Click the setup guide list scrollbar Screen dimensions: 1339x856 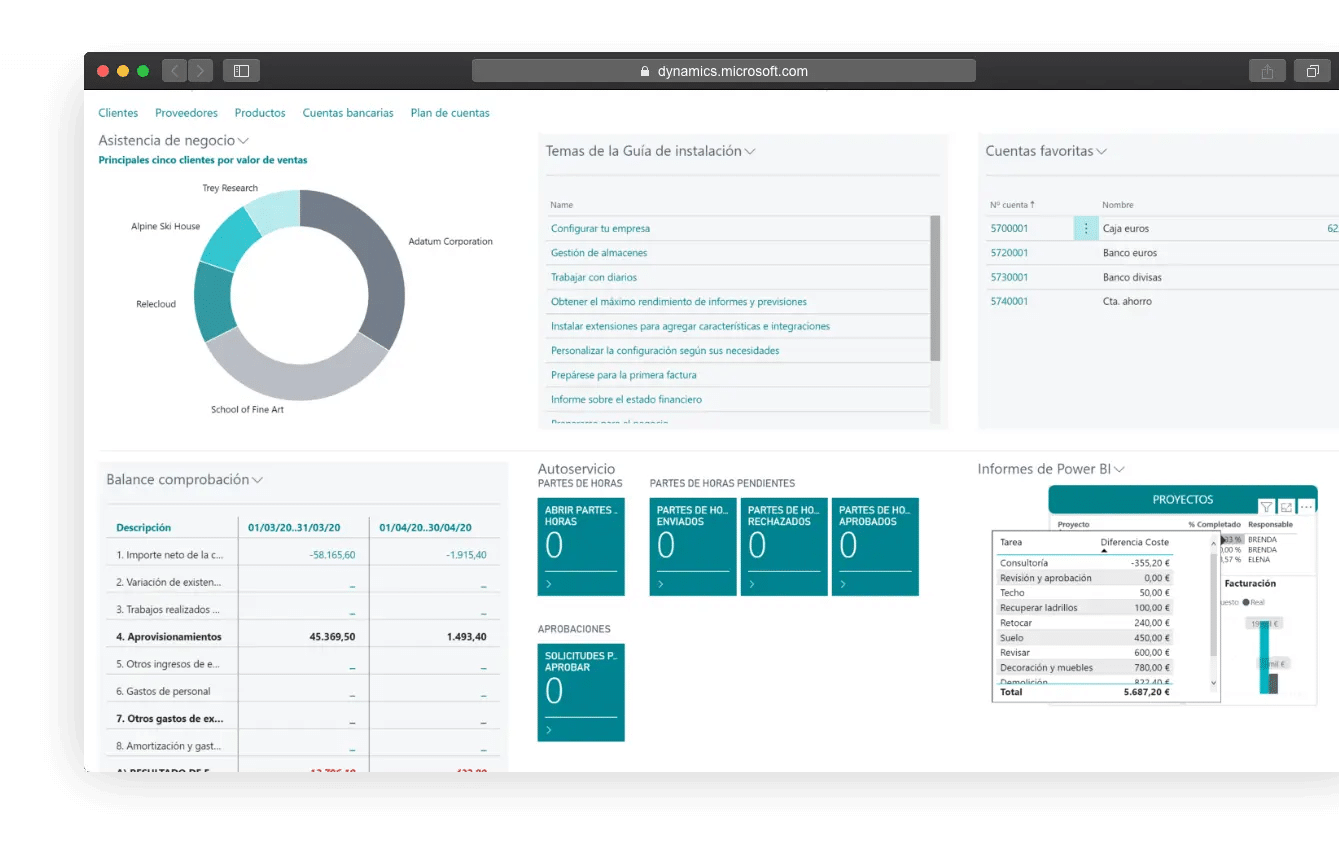pyautogui.click(x=935, y=288)
